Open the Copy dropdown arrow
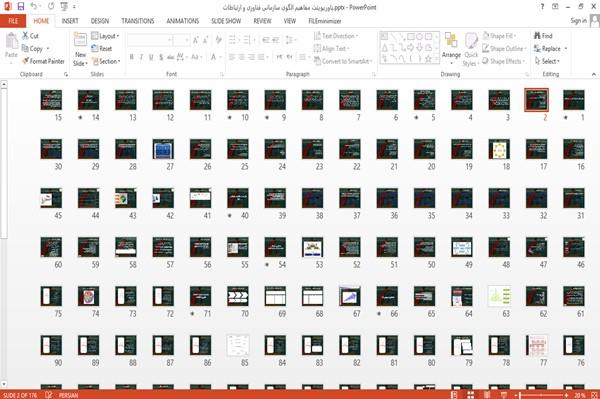The height and width of the screenshot is (399, 600). click(x=48, y=49)
